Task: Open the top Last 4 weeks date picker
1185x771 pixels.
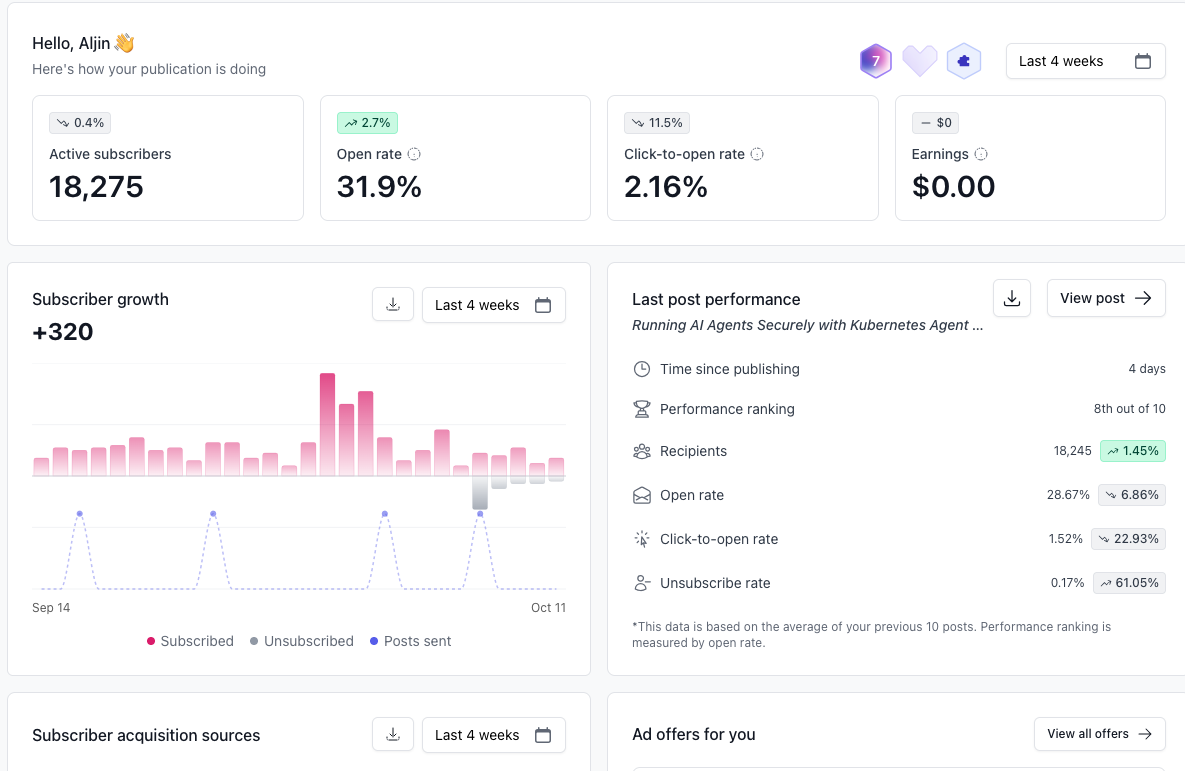Action: pos(1085,61)
